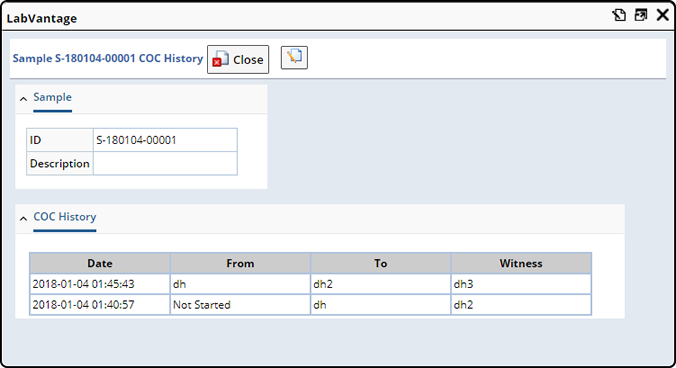Collapse the Sample section chevron
This screenshot has width=676, height=368.
[24, 99]
